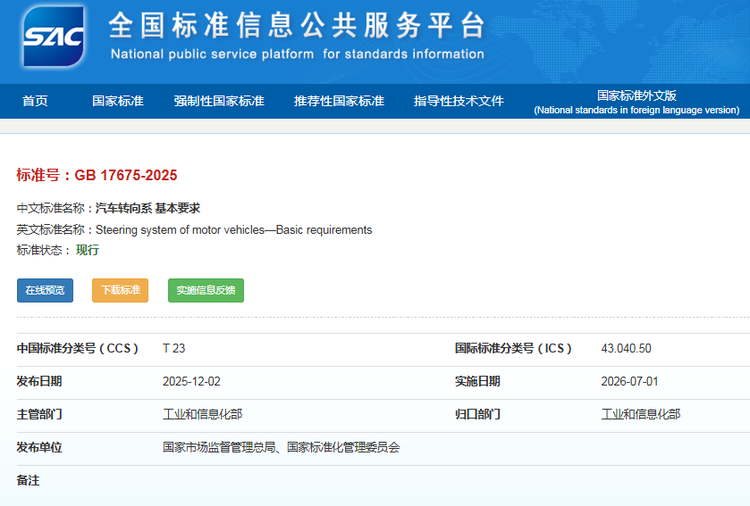Click the 主管部门 value 工业和信息化部
The height and width of the screenshot is (506, 750).
[x=202, y=414]
